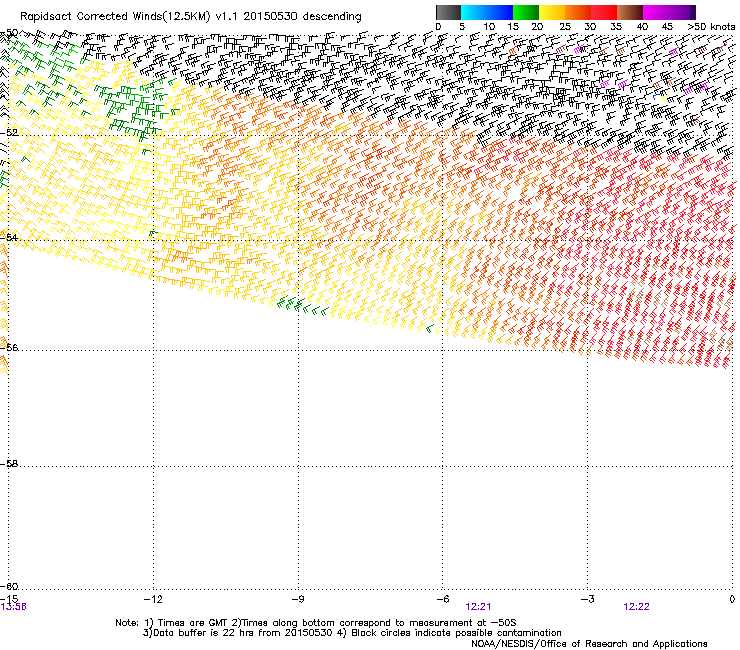Screen dimensions: 740x650
Task: Click the note 'Times are GMT'
Action: (x=192, y=623)
